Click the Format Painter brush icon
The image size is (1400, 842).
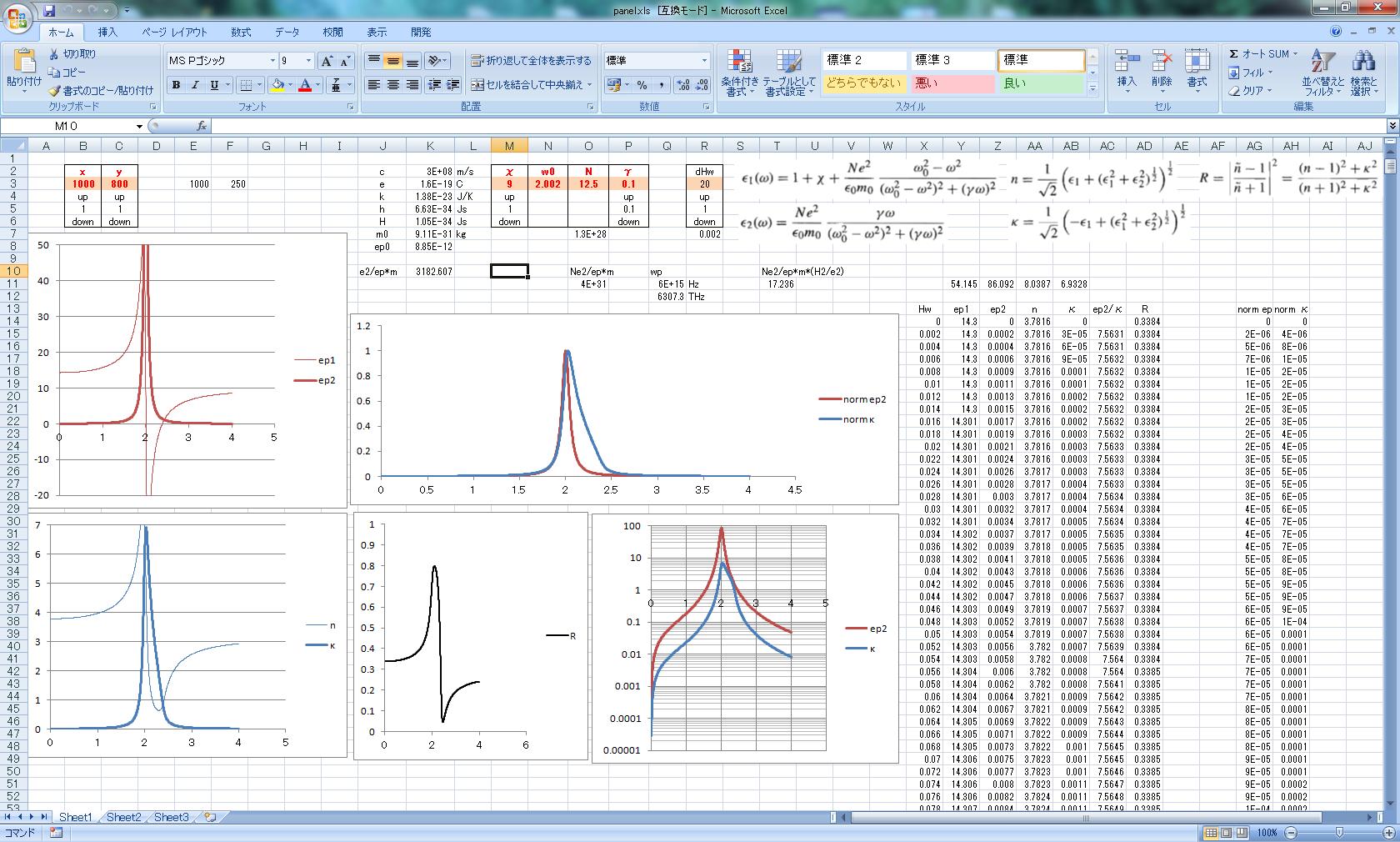[55, 91]
